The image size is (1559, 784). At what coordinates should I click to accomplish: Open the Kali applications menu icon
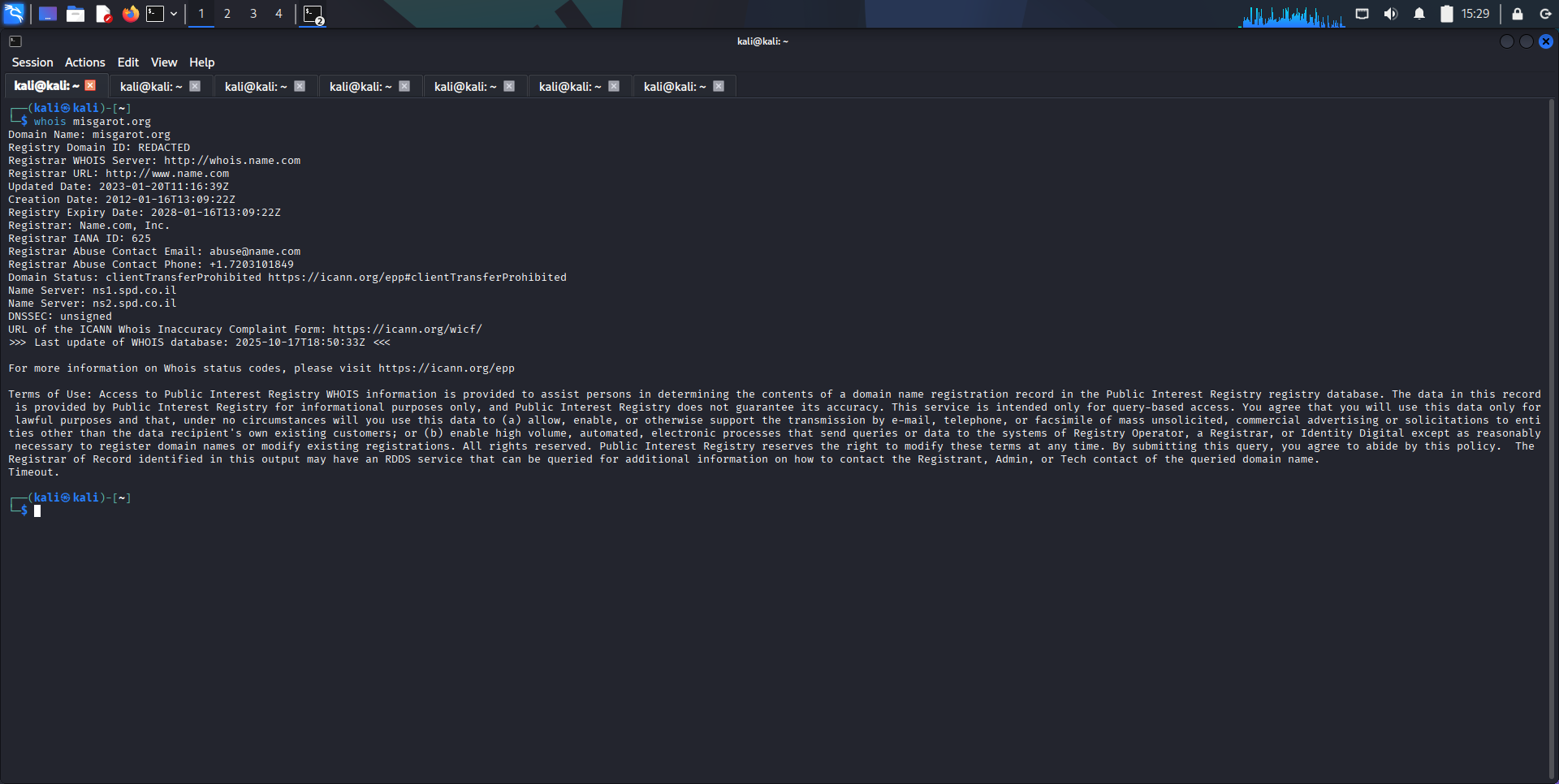[14, 14]
